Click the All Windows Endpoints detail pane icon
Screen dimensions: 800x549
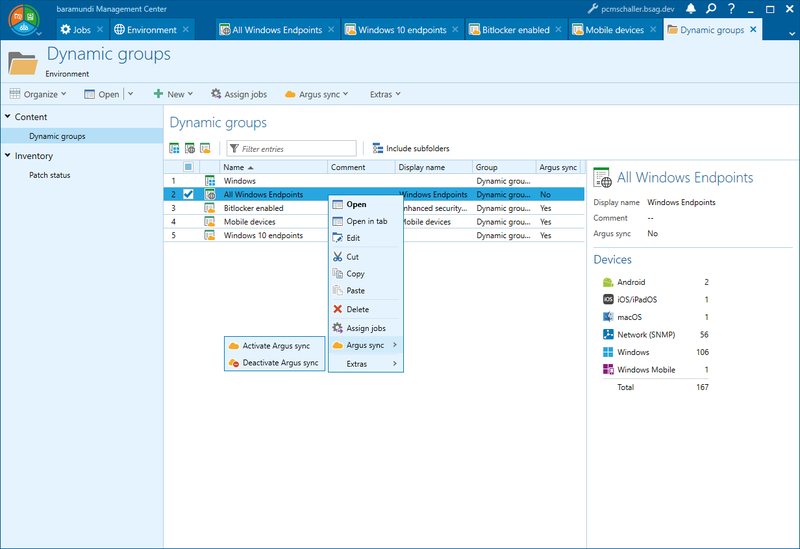(x=602, y=178)
